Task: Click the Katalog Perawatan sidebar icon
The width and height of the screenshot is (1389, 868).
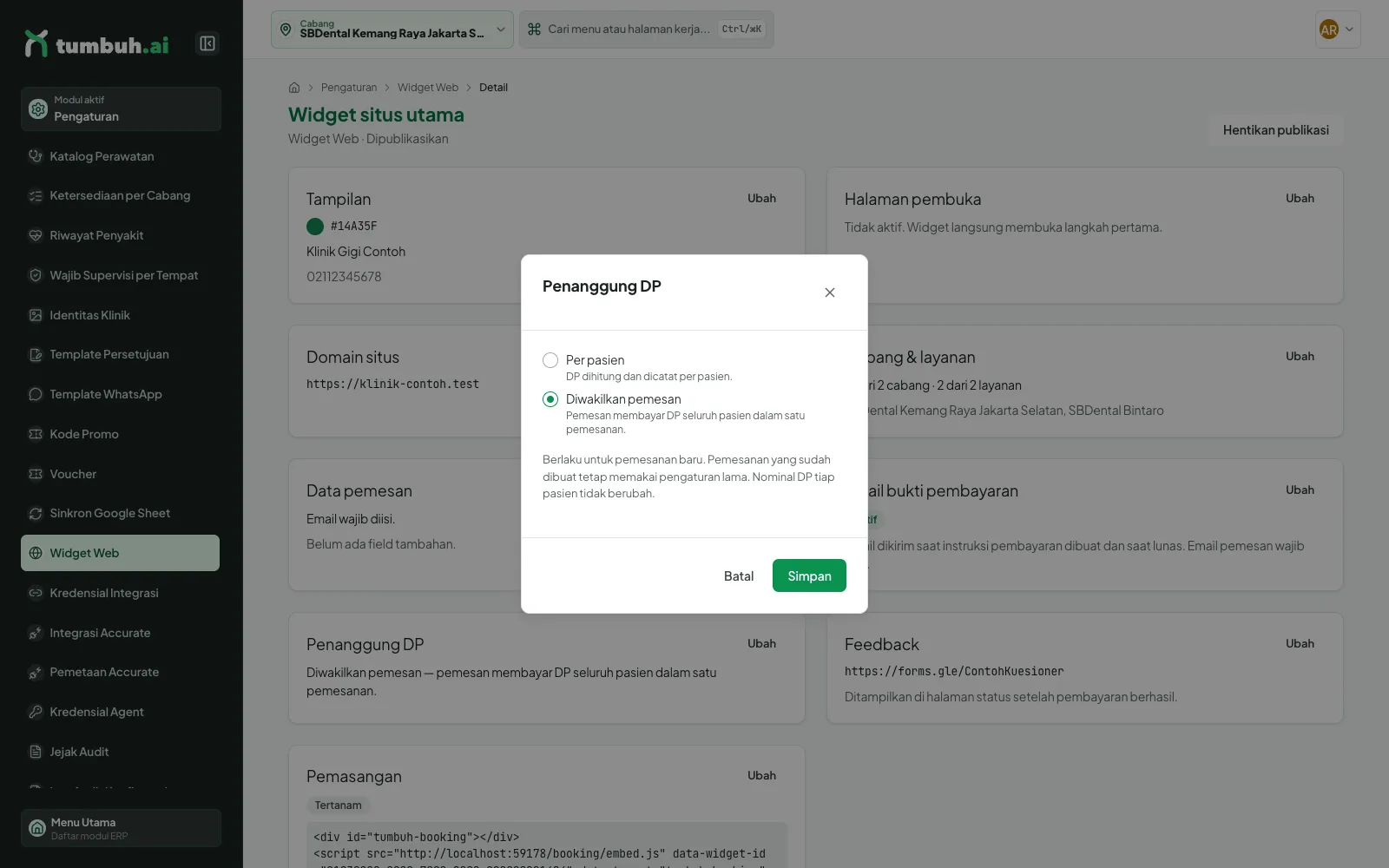Action: pos(36,156)
